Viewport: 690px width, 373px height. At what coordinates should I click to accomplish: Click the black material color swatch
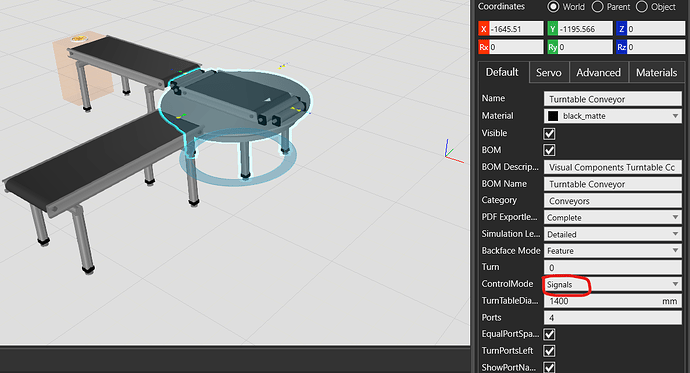pos(553,116)
